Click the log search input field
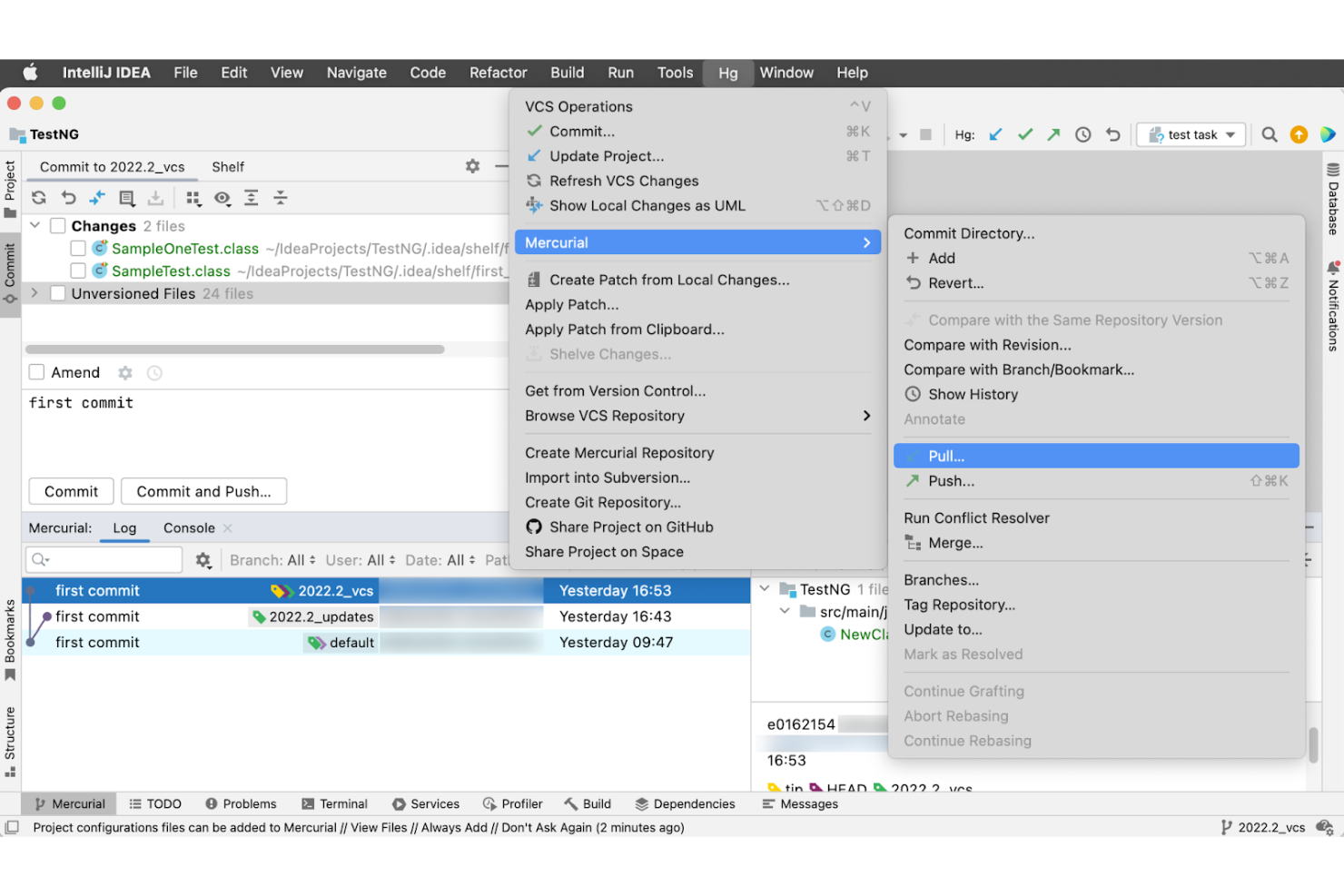 pos(103,559)
